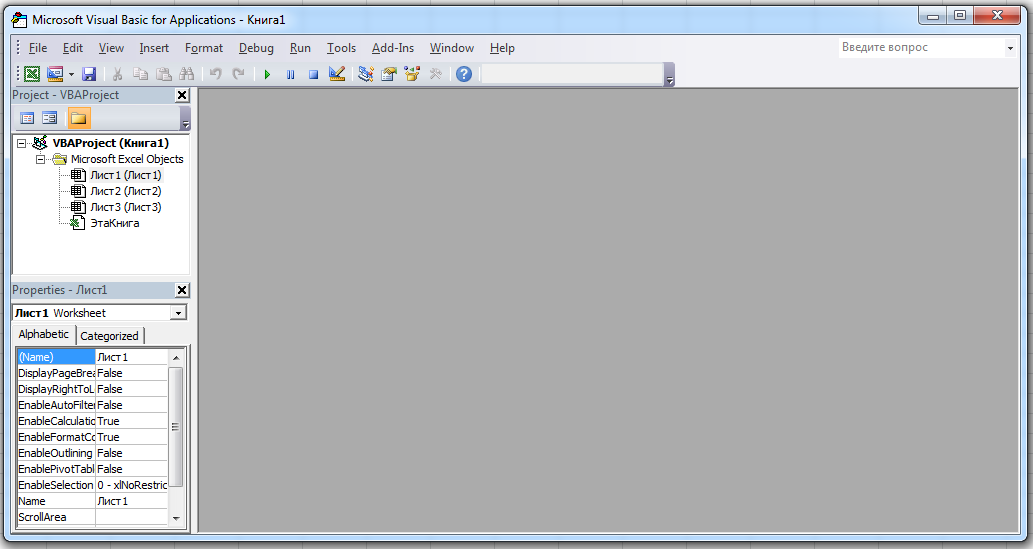Click the Cut scissors icon
The height and width of the screenshot is (549, 1033).
click(117, 74)
